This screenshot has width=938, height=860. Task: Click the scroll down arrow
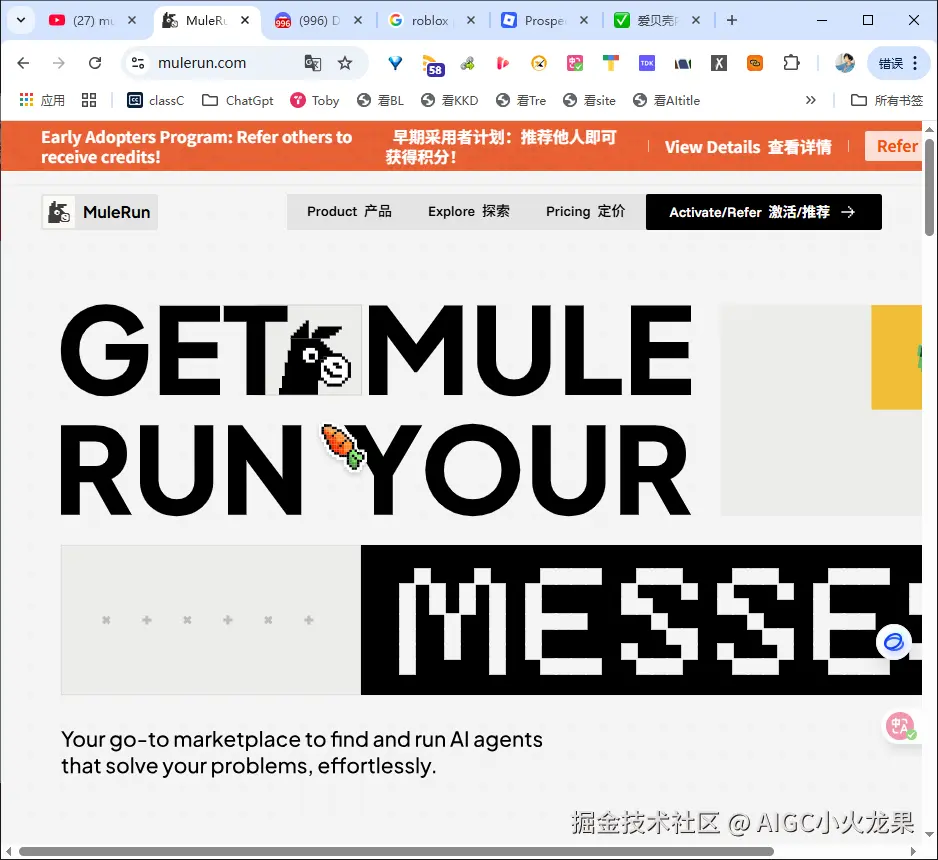coord(929,834)
